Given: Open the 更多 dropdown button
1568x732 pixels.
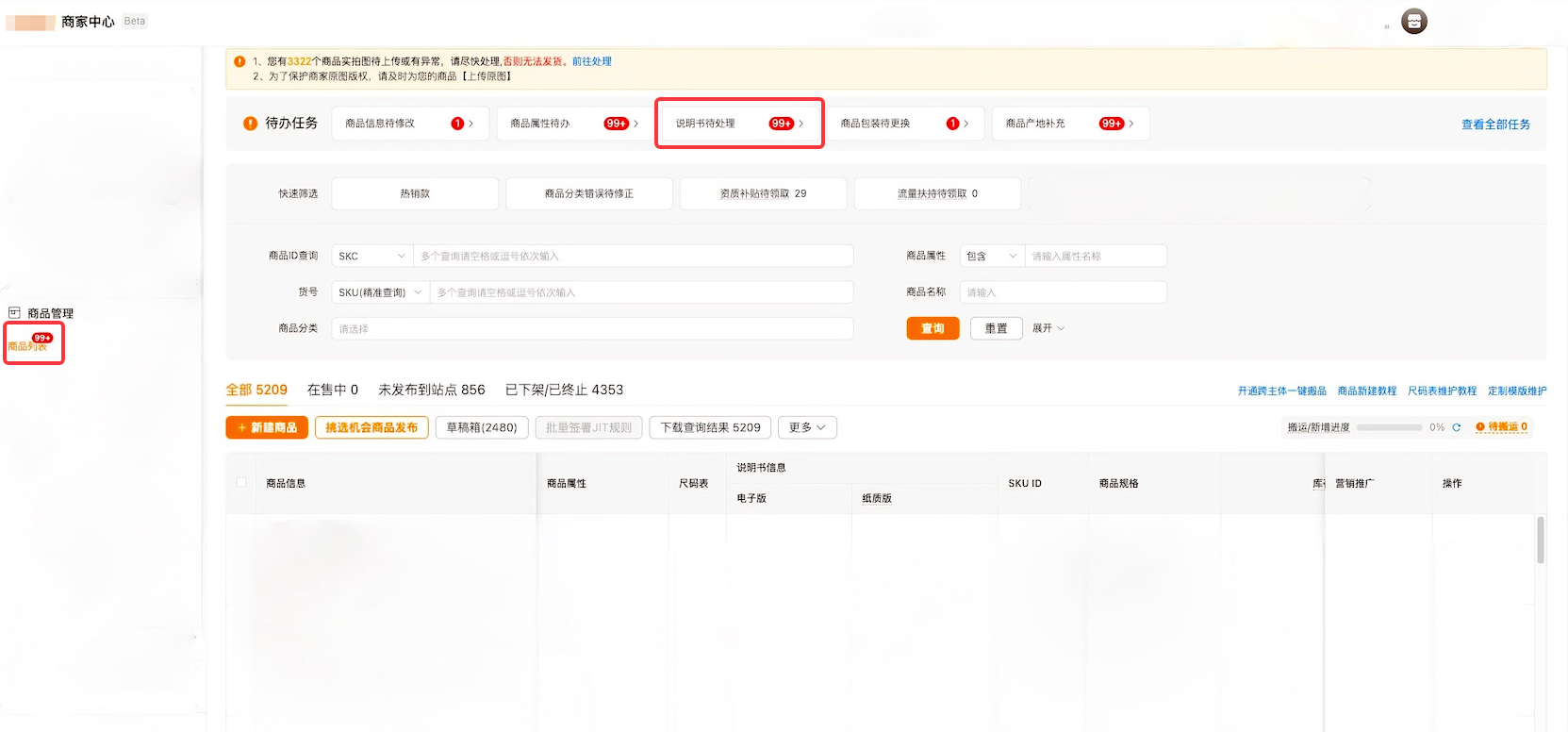Looking at the screenshot, I should point(807,427).
